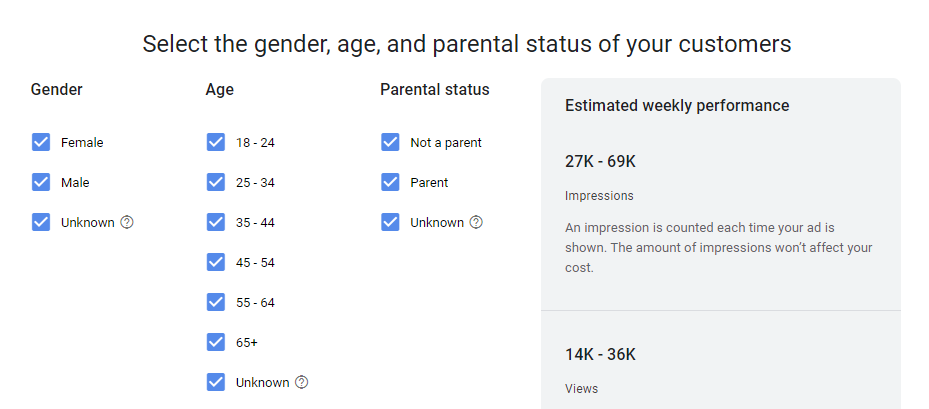Toggle the 25 - 34 age checkbox
929x409 pixels.
[x=216, y=182]
